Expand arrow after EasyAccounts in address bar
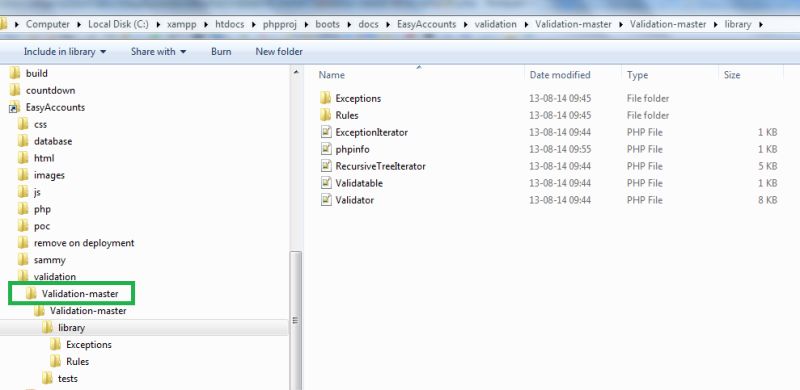Screen dimensions: 800x390 [465, 25]
